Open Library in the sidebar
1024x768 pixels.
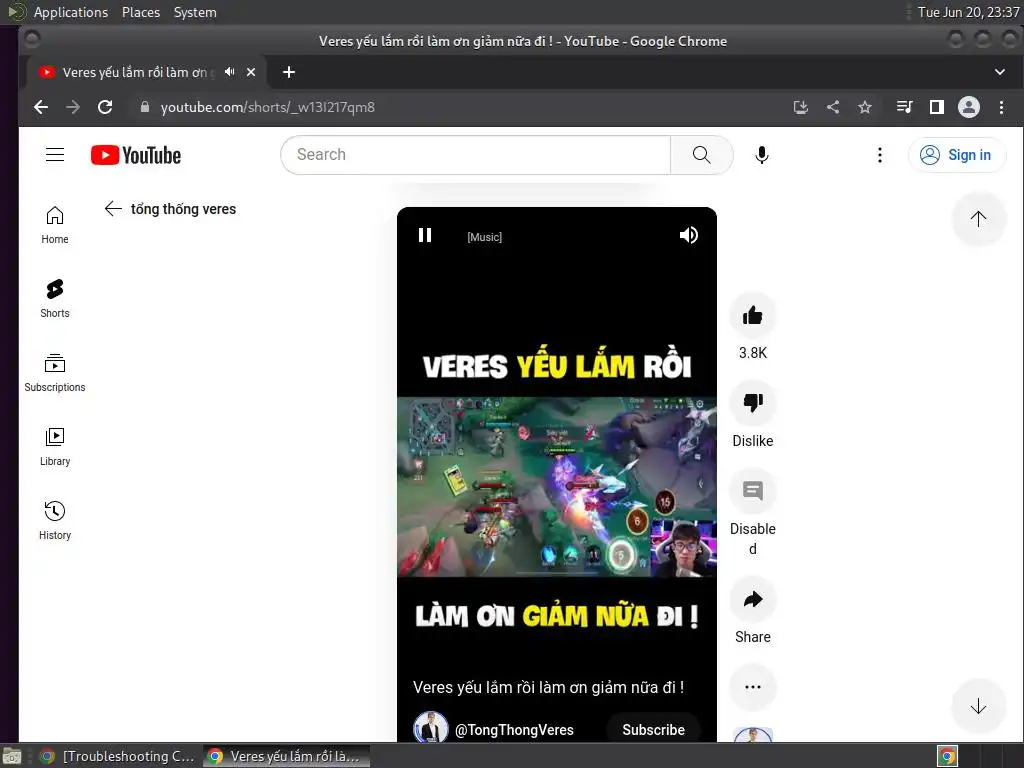pos(55,447)
